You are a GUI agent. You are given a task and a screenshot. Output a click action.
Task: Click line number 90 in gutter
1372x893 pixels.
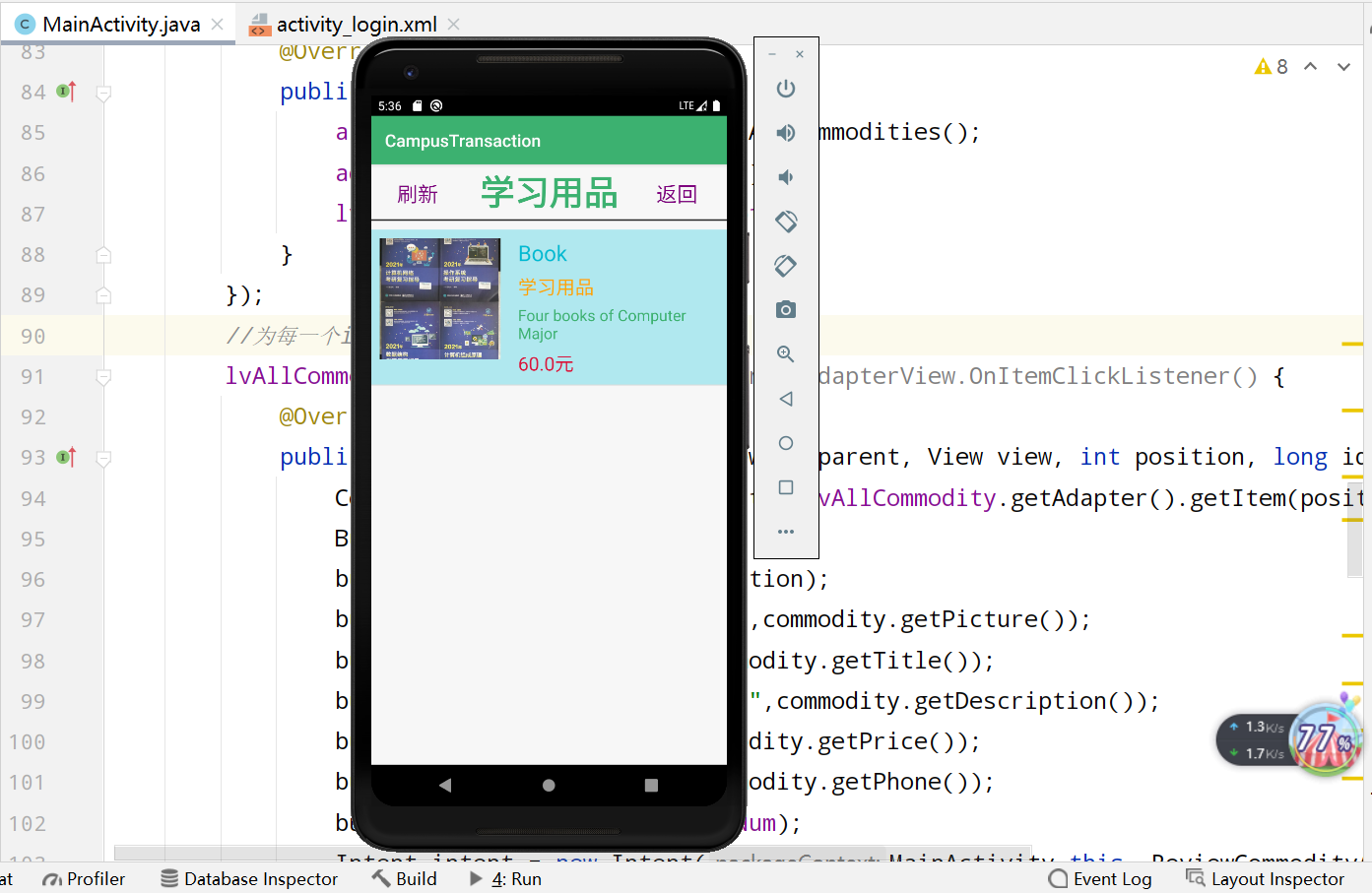(33, 336)
